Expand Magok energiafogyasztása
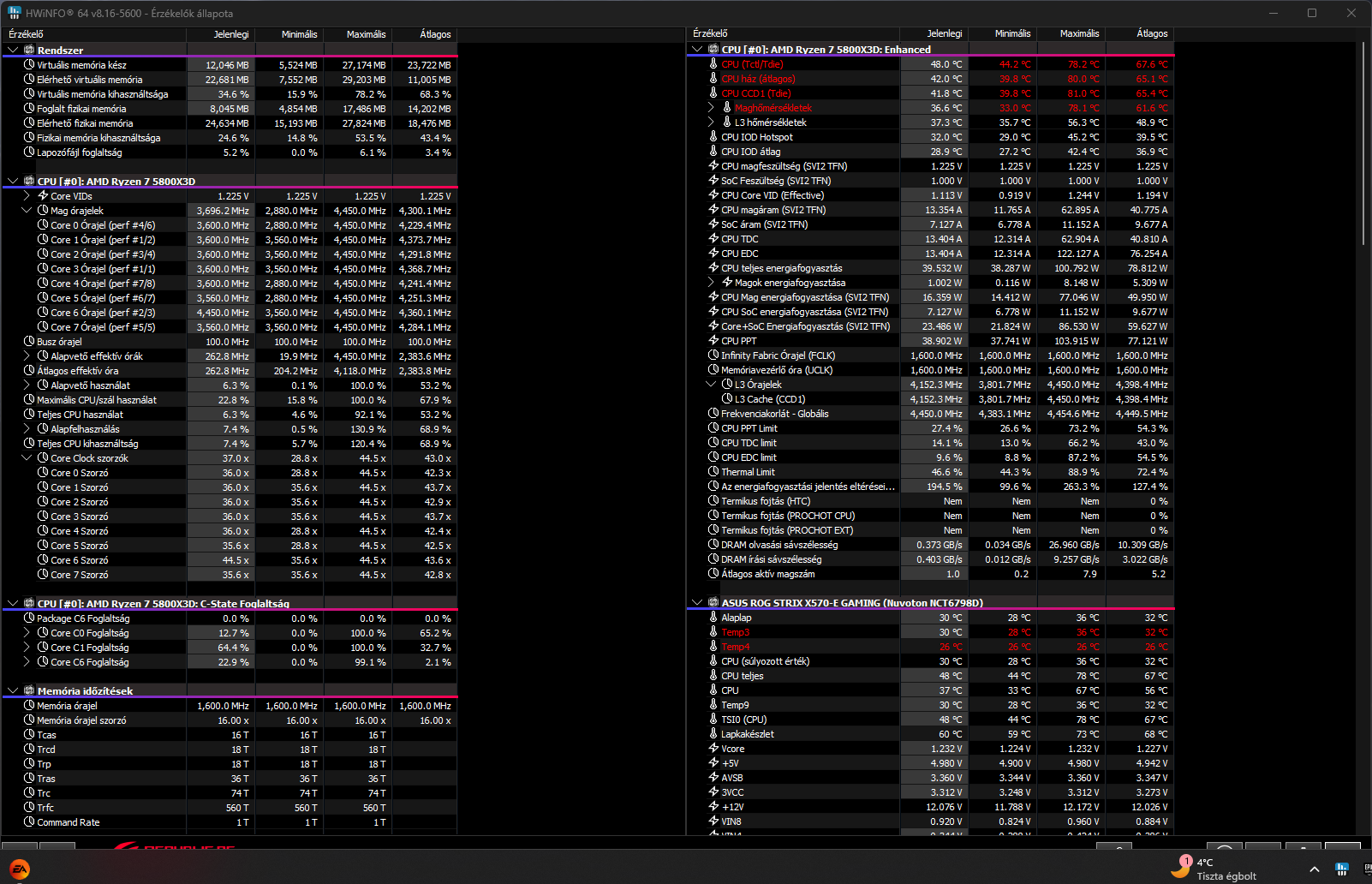Viewport: 1372px width, 884px height. pyautogui.click(x=711, y=283)
